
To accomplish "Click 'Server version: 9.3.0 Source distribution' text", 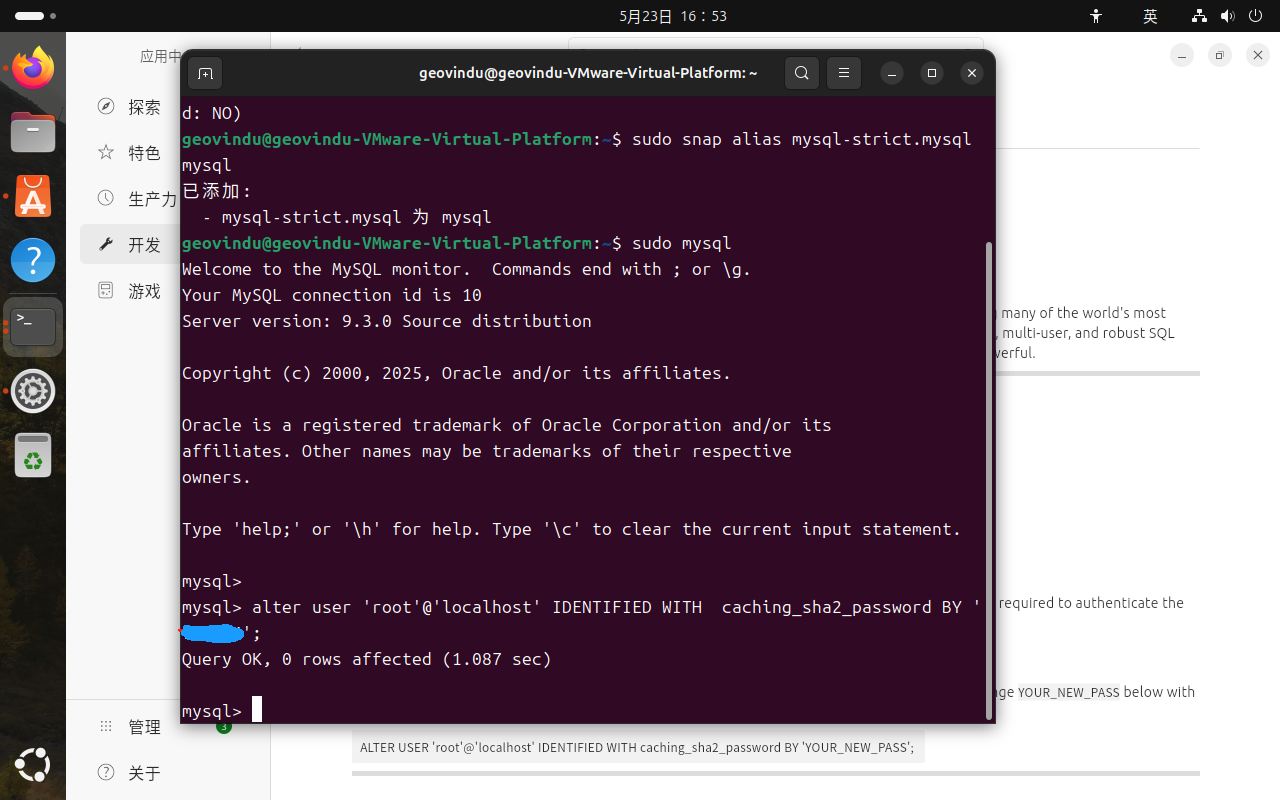I will point(387,321).
